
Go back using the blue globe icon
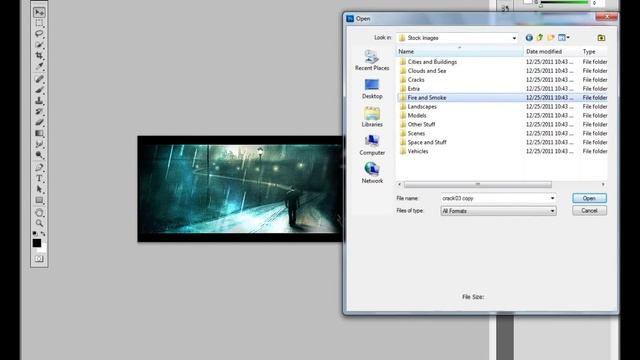[x=529, y=38]
